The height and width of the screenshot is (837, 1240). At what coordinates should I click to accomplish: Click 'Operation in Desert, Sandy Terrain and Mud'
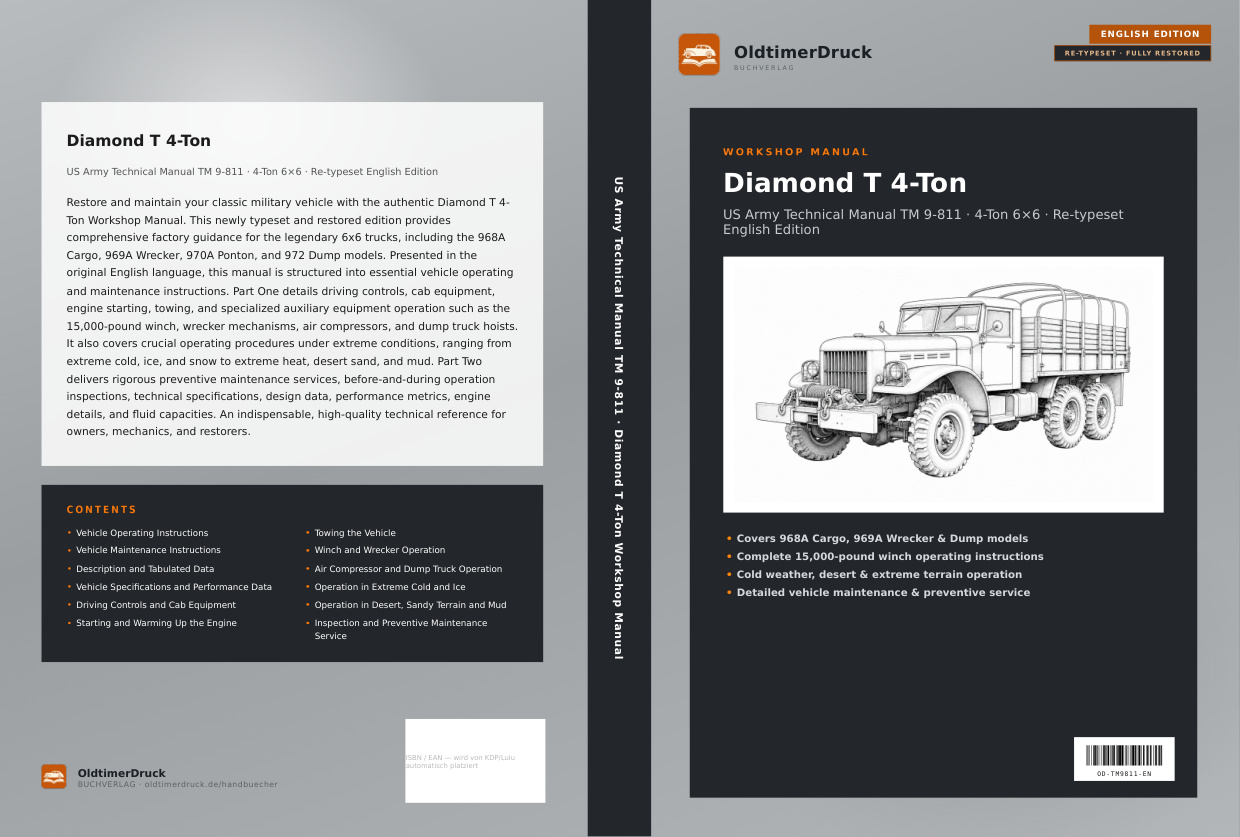click(410, 605)
